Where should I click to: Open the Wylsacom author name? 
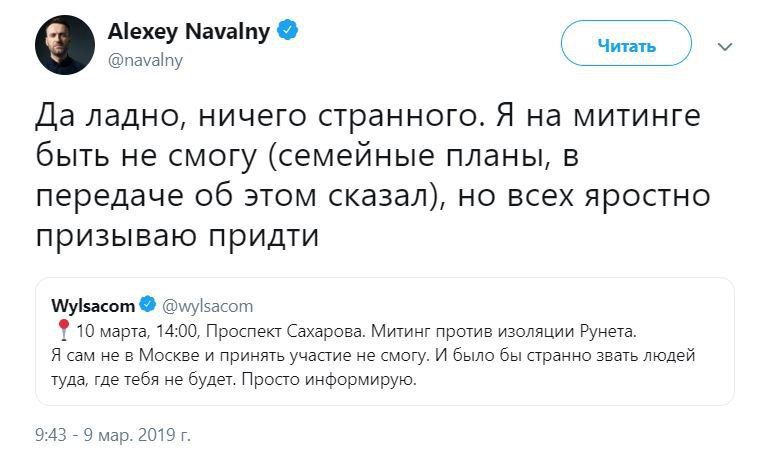(x=93, y=306)
